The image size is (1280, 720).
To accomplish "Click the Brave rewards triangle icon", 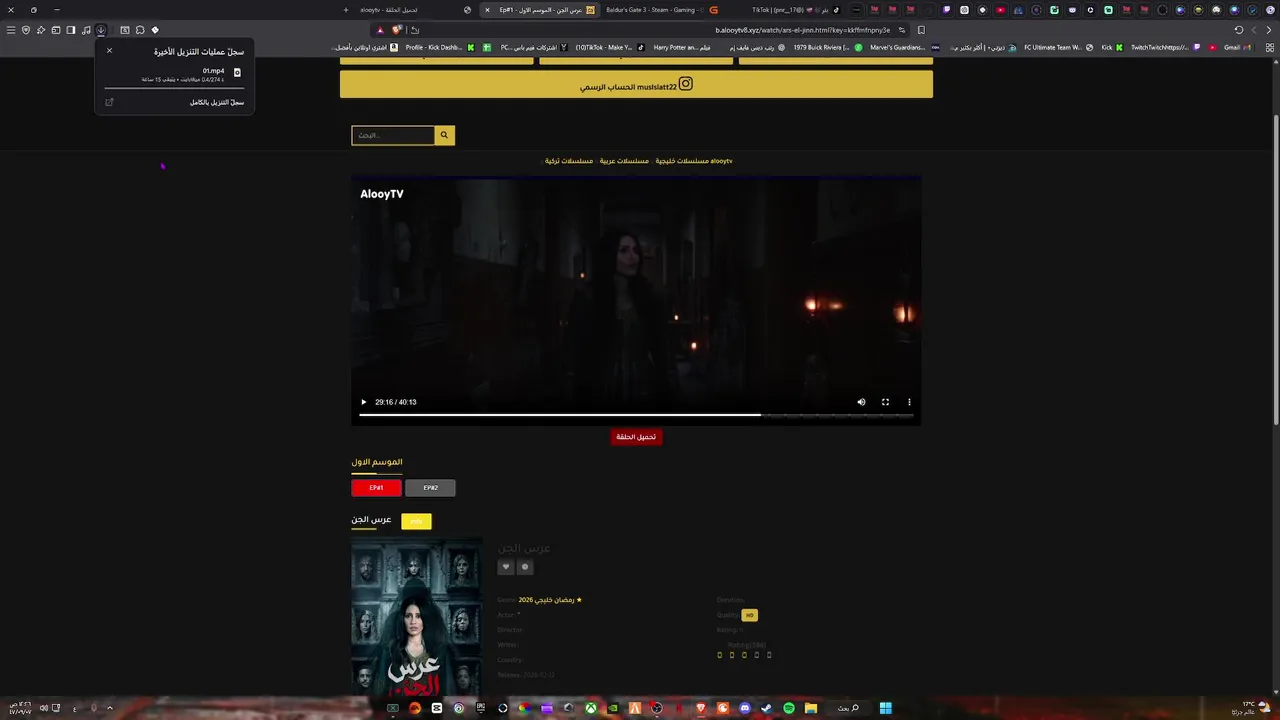I will tap(380, 30).
